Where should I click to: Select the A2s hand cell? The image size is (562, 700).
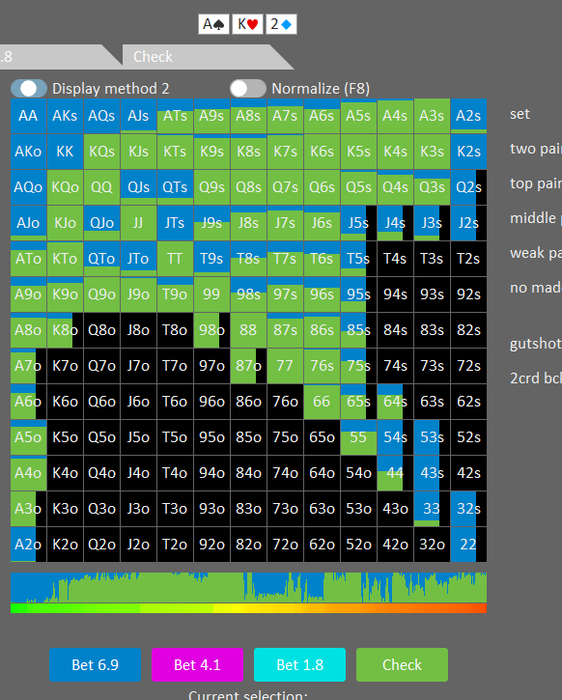pos(469,116)
